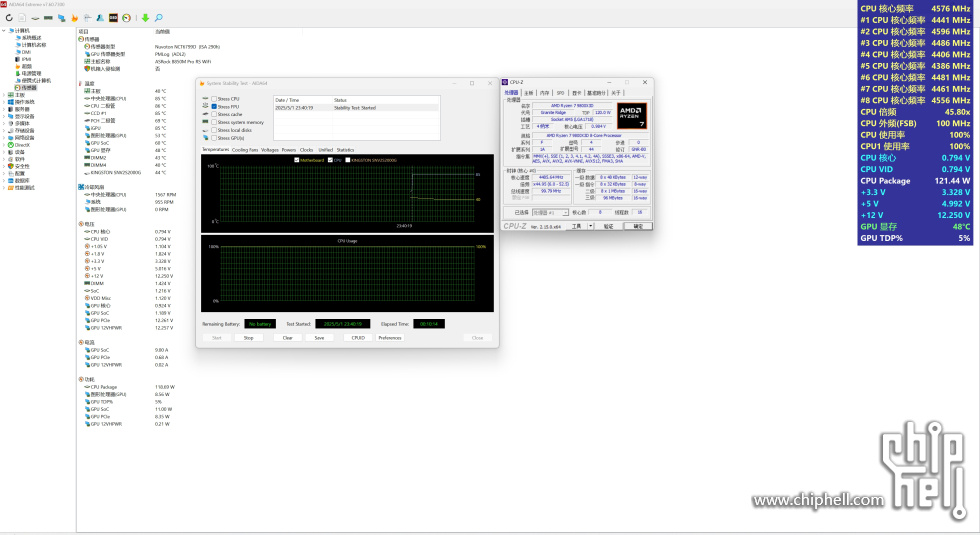The image size is (980, 535).
Task: Enable the Stress GPU(s) checkbox
Action: (214, 138)
